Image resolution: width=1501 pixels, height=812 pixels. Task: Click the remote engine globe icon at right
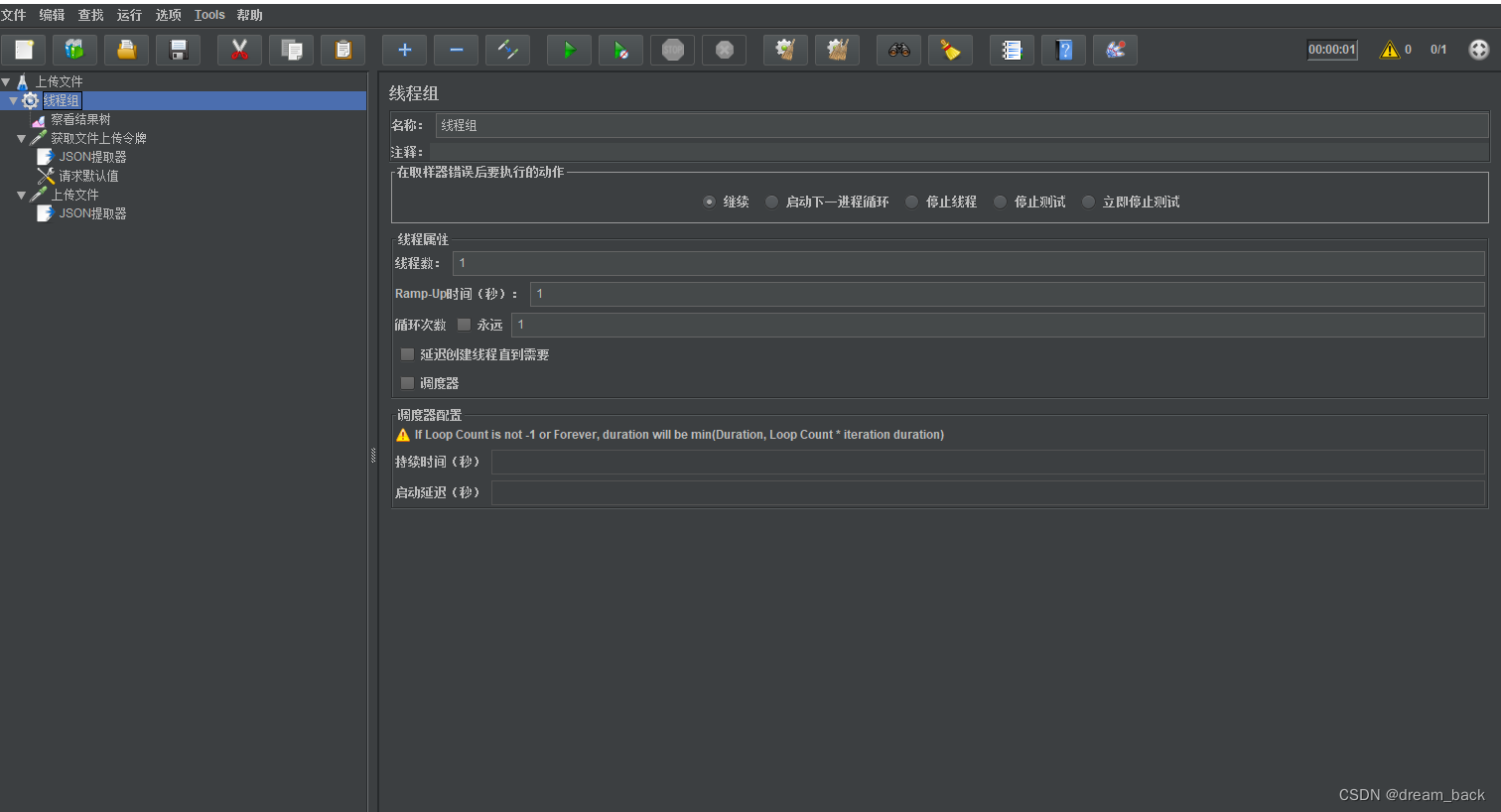click(x=1479, y=50)
